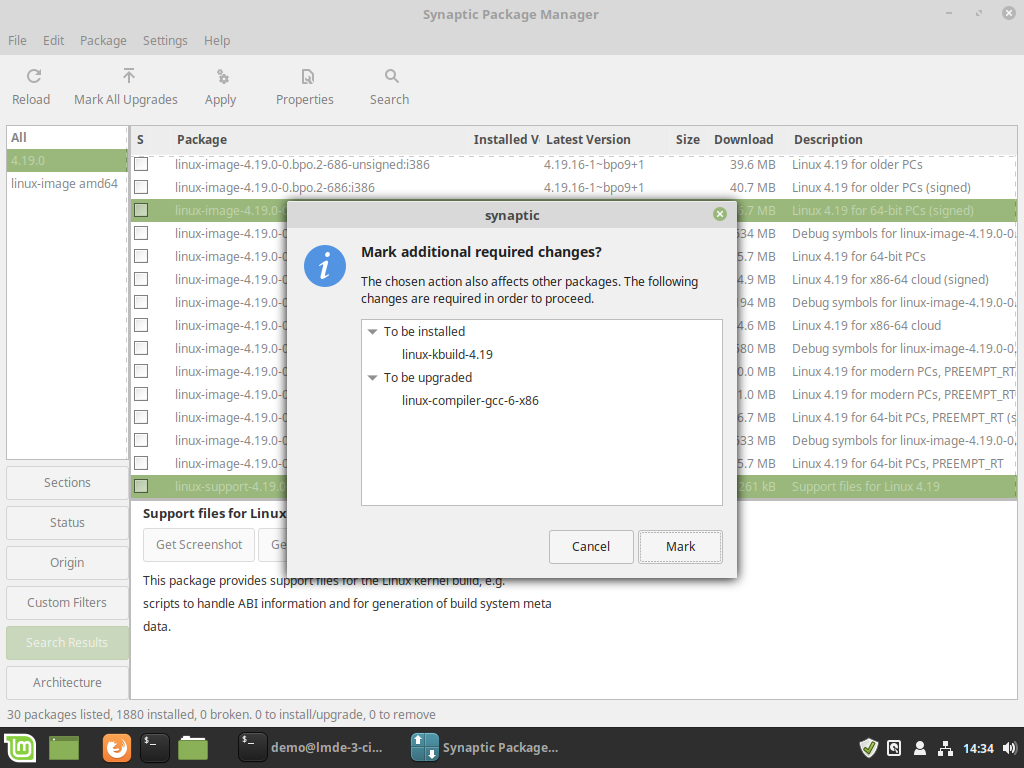The width and height of the screenshot is (1024, 768).
Task: Open the Custom Filters view
Action: tap(67, 602)
